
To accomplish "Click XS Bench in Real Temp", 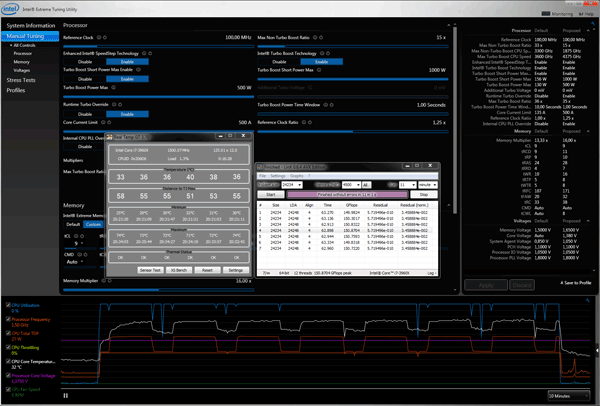I will tap(179, 270).
